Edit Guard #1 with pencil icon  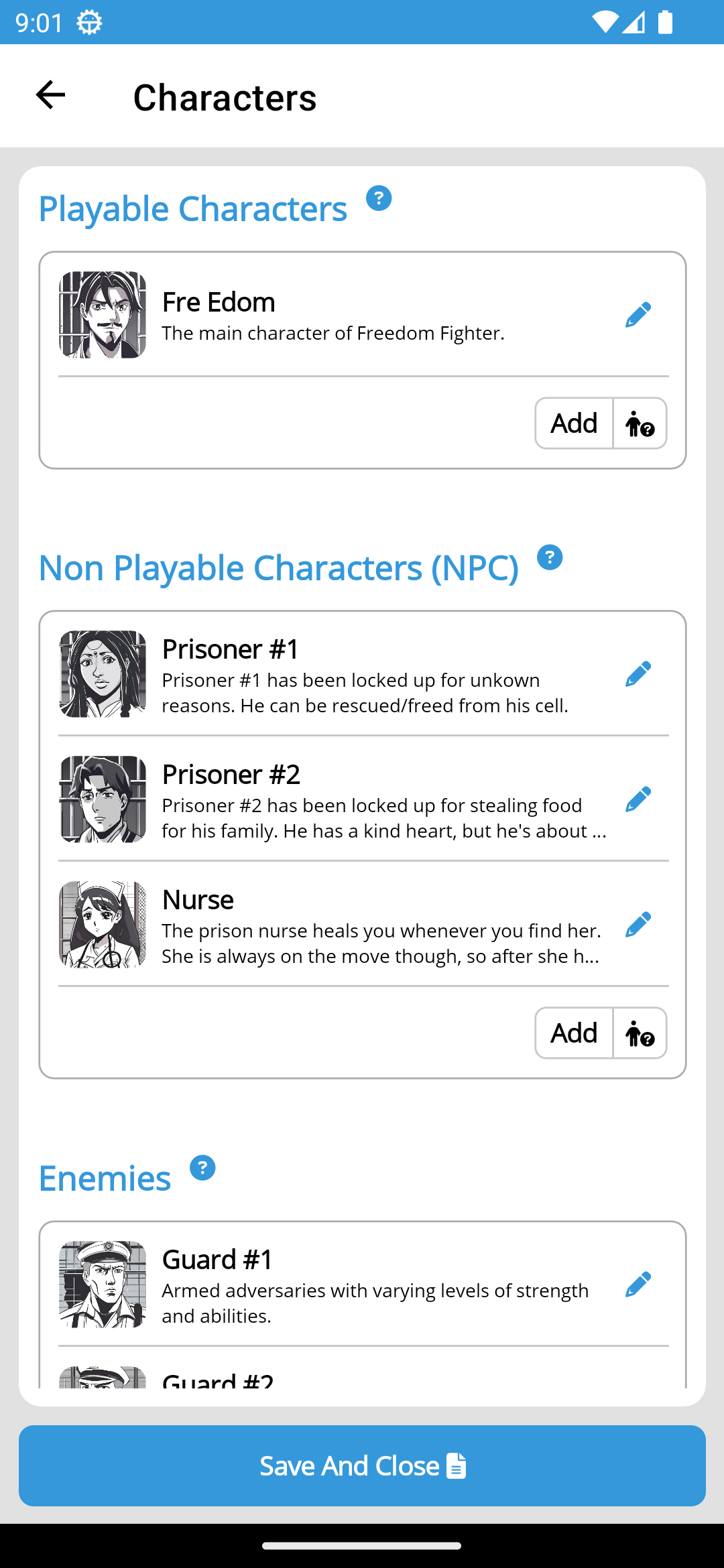coord(638,1284)
